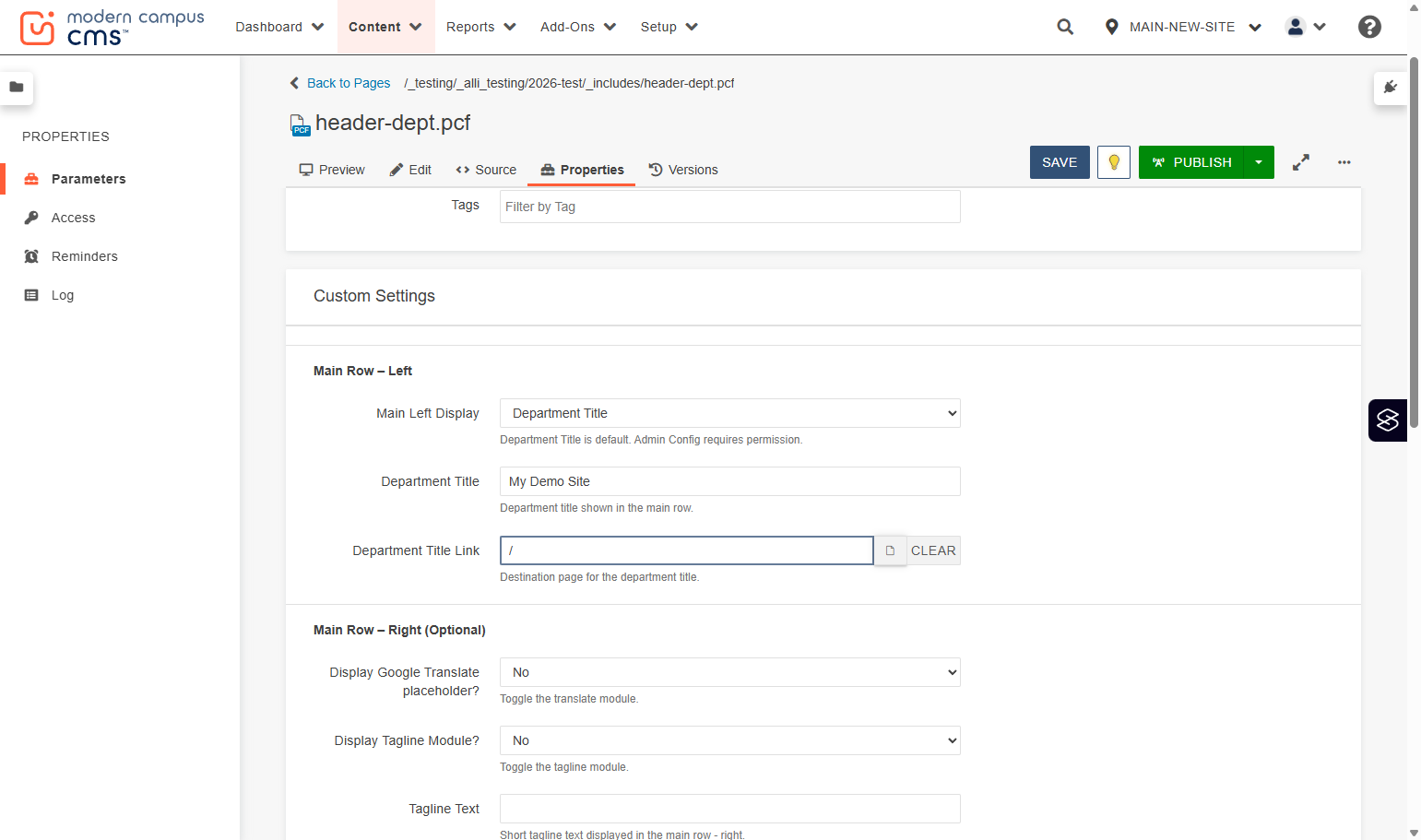1421x840 pixels.
Task: Select the Properties tab
Action: point(582,170)
